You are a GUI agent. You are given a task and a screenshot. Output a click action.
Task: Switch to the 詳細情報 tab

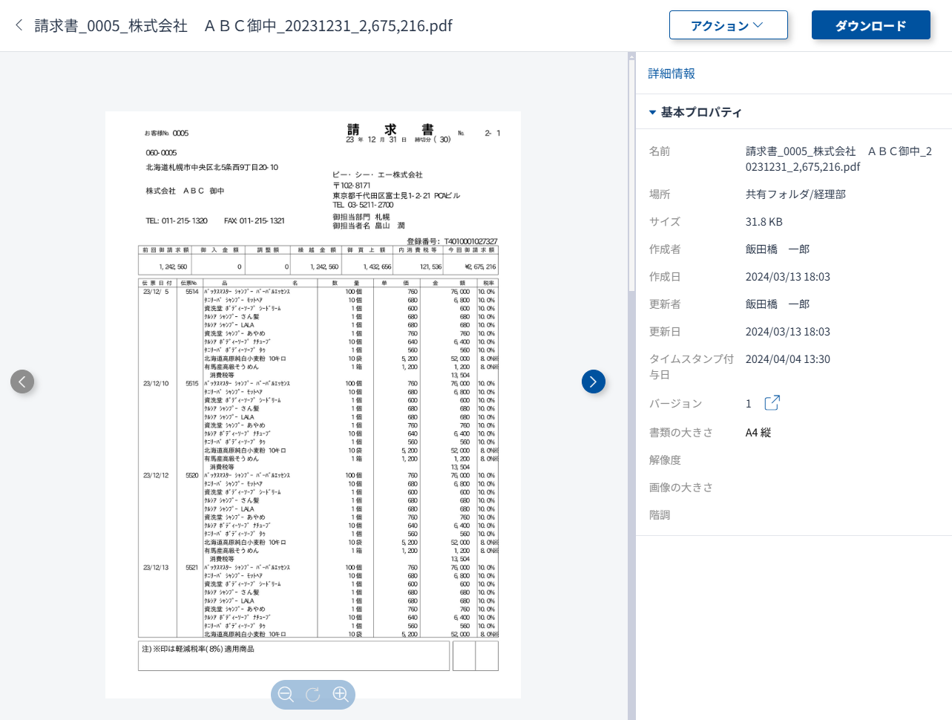pos(671,73)
